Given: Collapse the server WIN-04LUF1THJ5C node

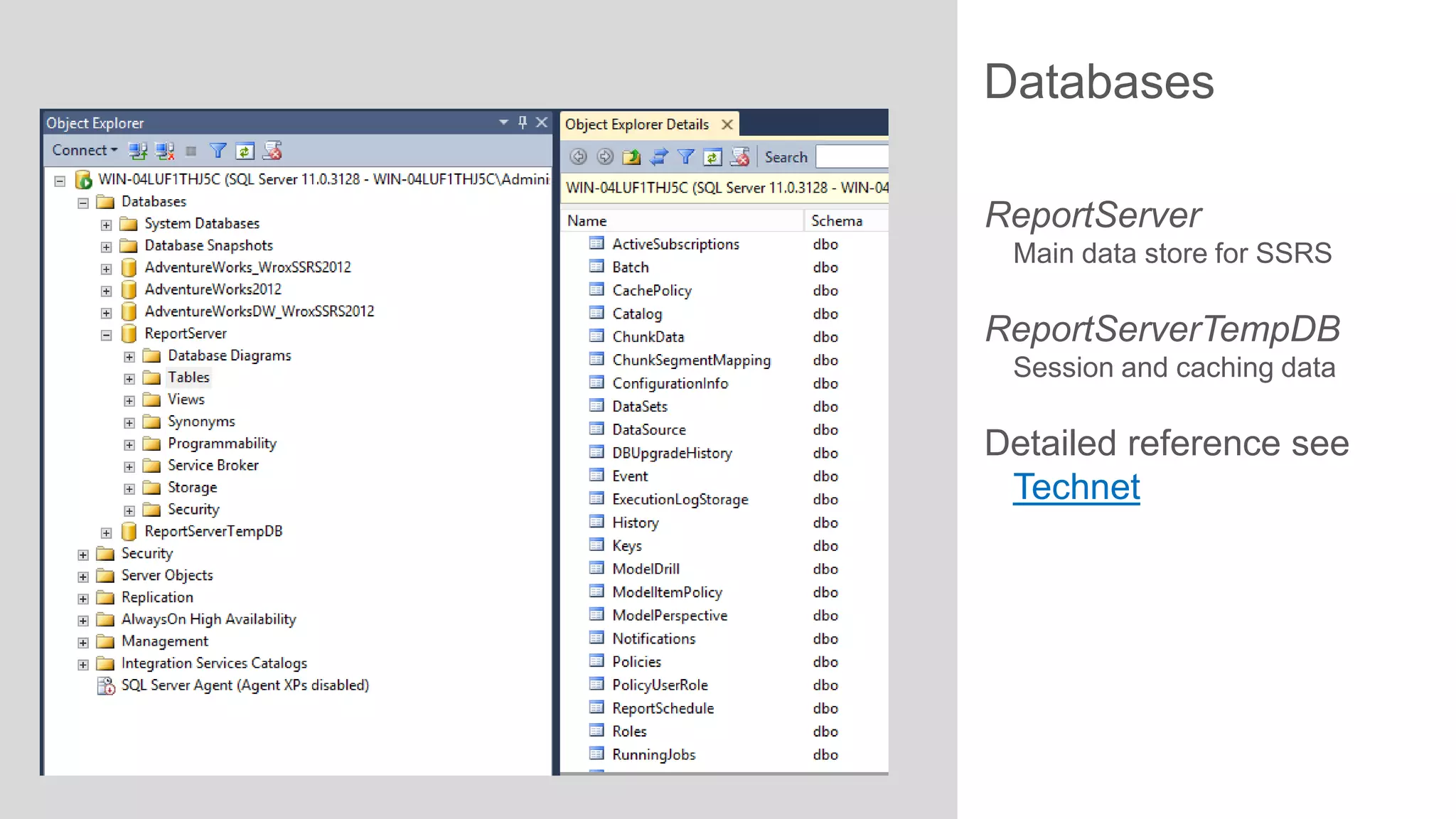Looking at the screenshot, I should click(x=60, y=181).
